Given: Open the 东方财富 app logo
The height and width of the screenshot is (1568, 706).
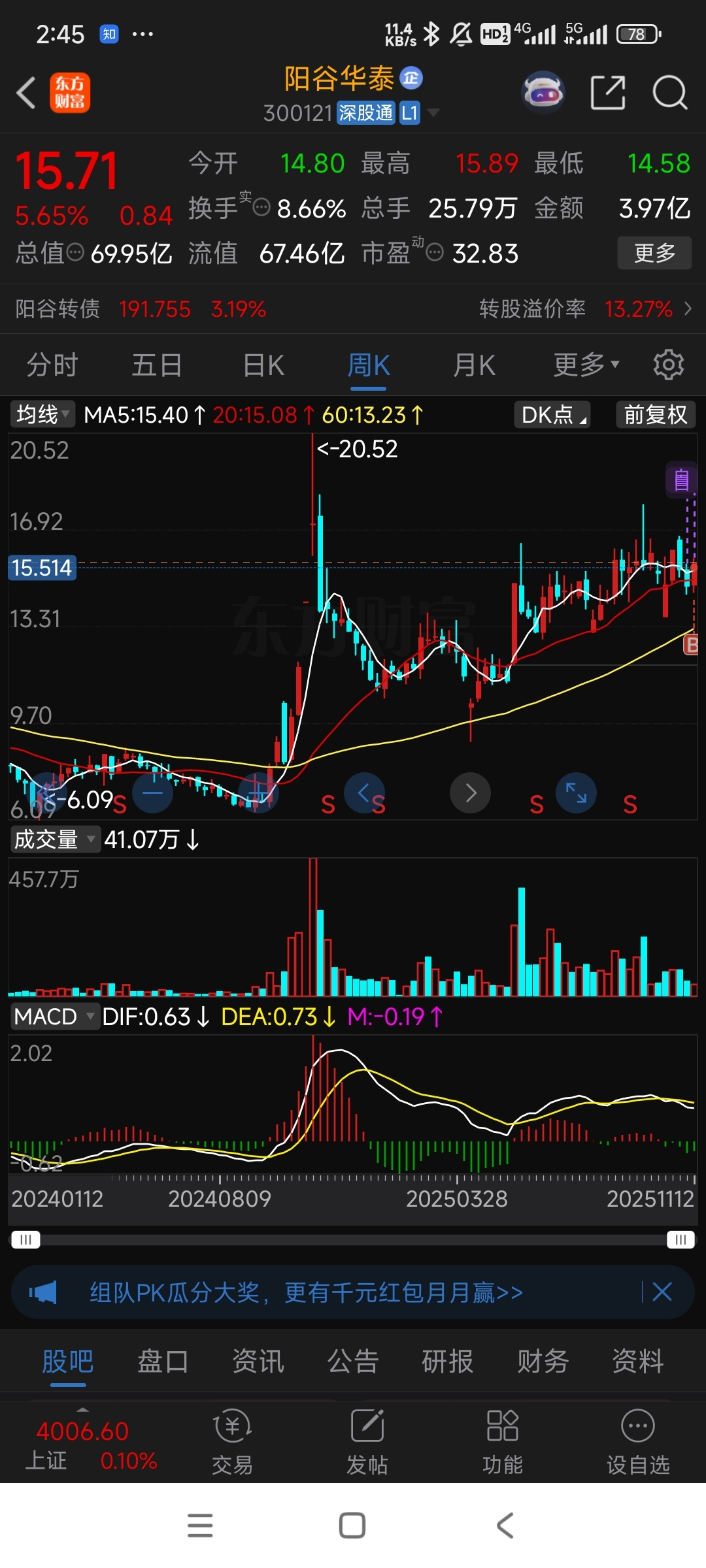Looking at the screenshot, I should (70, 93).
